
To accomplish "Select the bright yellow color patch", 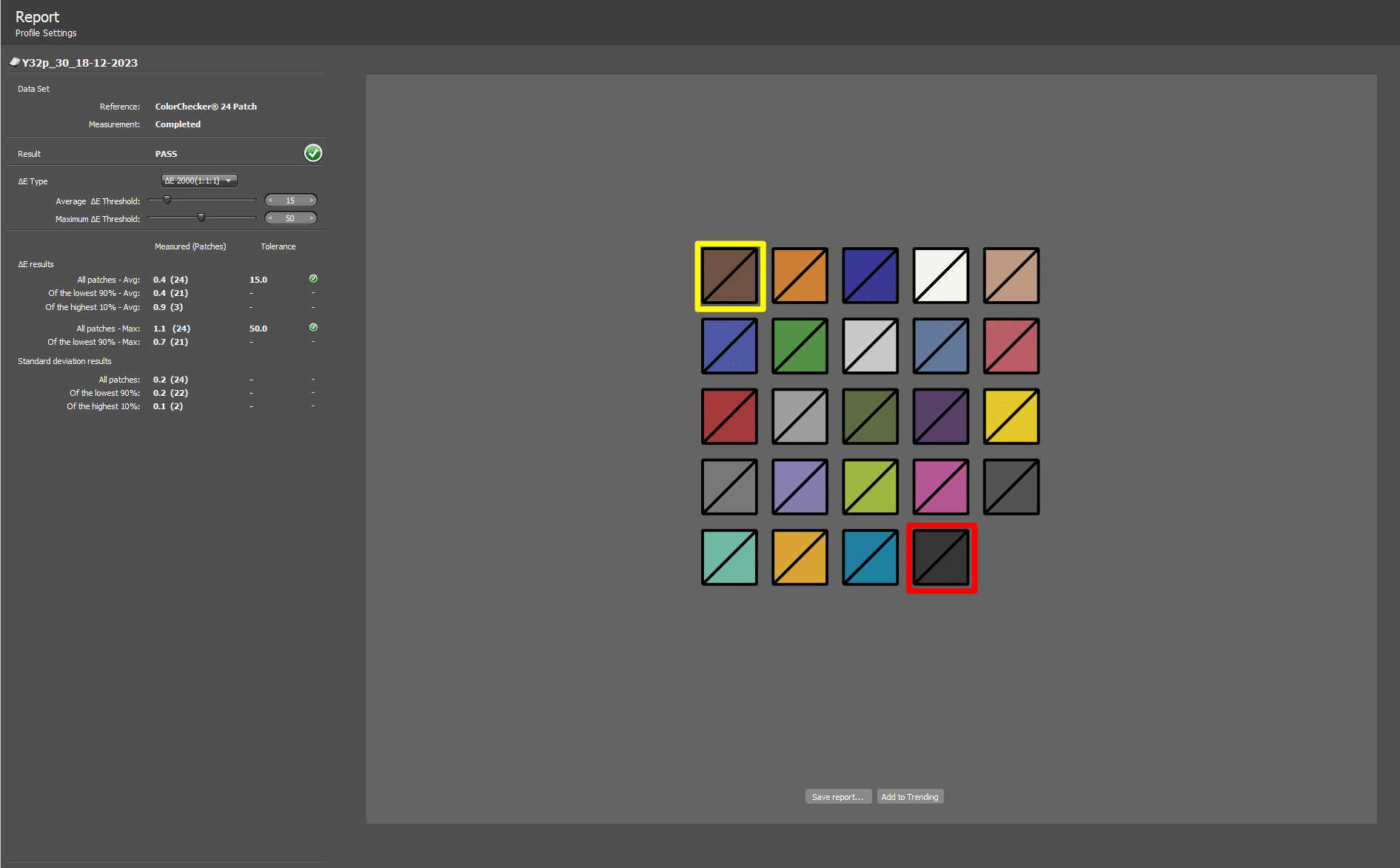I will point(1011,417).
